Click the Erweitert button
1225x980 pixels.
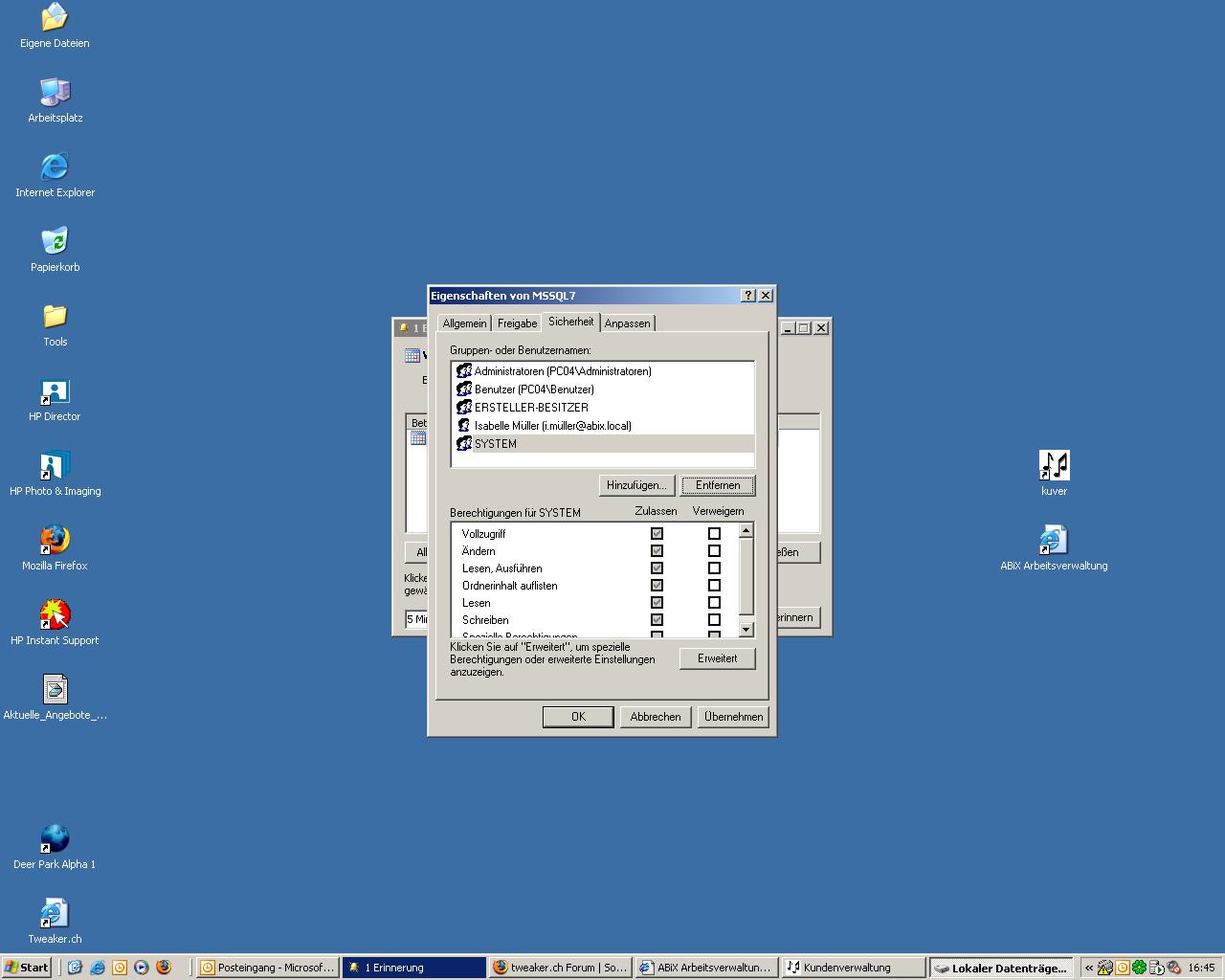point(717,658)
